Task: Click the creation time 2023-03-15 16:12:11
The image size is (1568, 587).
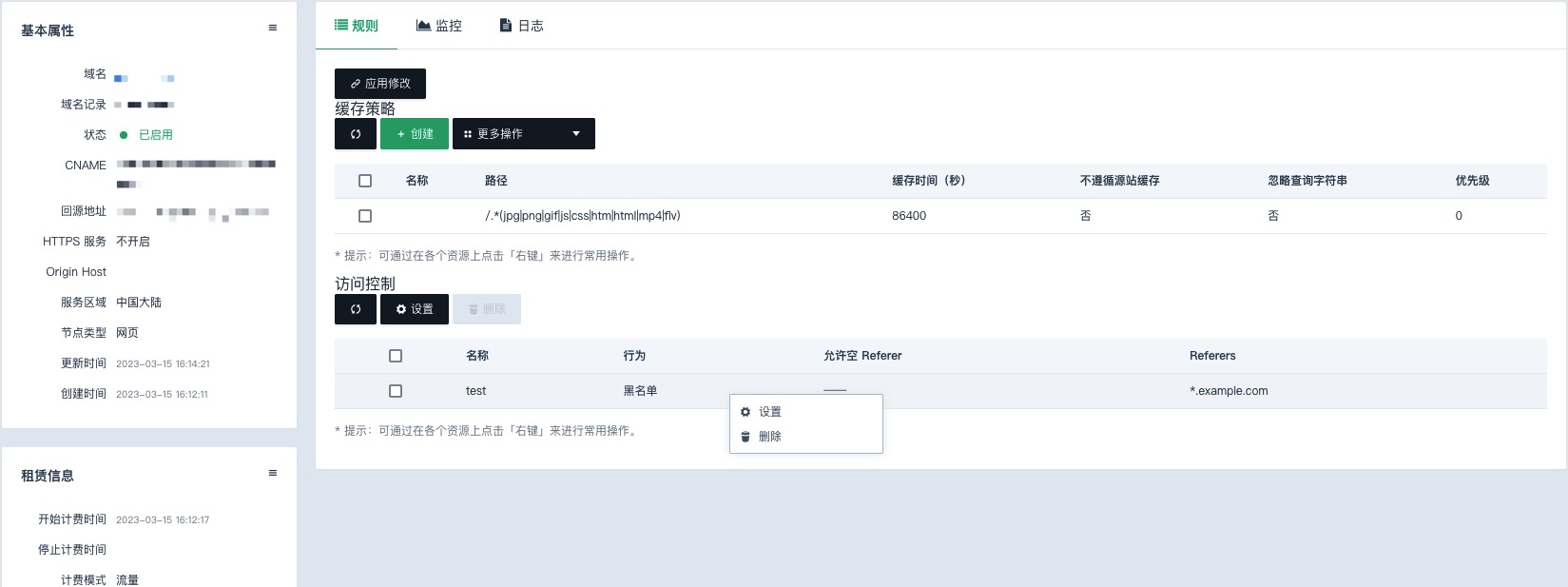Action: (x=162, y=394)
